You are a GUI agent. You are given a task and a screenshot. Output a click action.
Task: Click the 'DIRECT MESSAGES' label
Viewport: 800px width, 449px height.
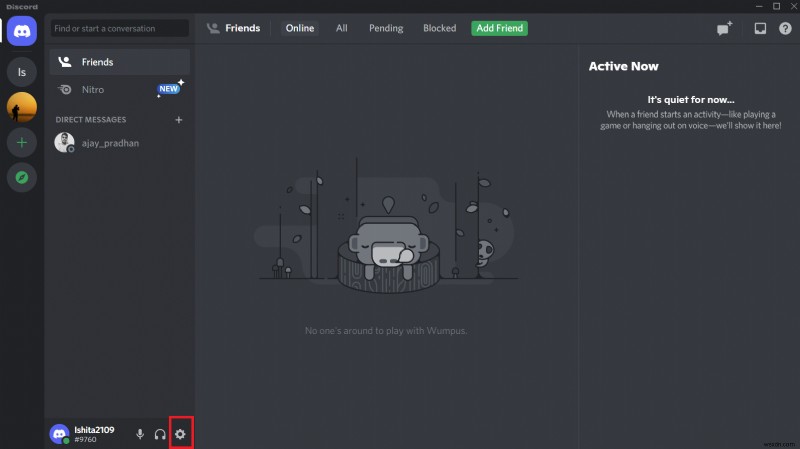click(x=91, y=119)
